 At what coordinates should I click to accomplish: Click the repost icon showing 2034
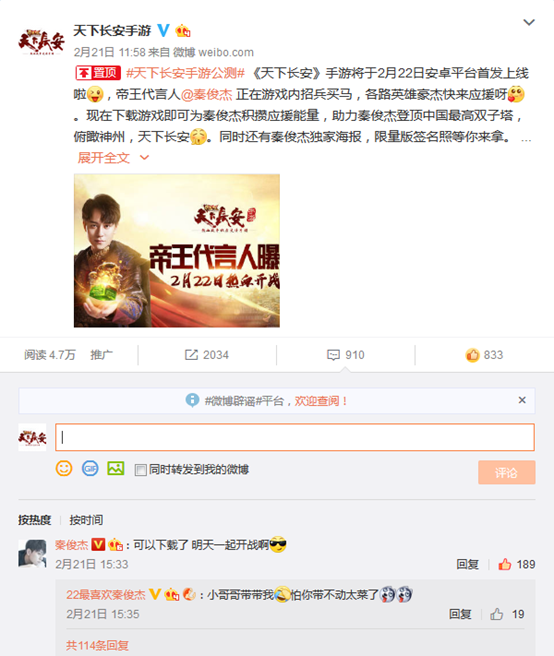click(x=207, y=355)
